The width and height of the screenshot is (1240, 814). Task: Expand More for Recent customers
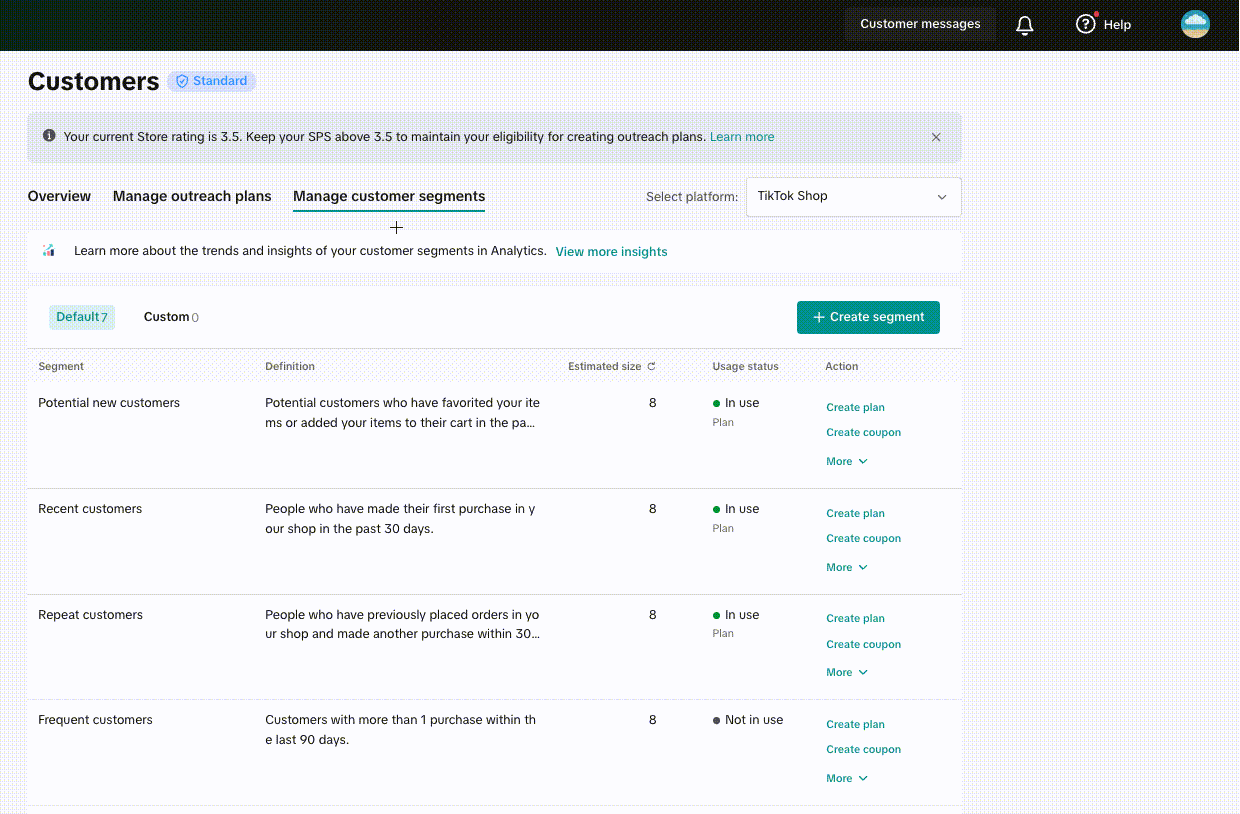coord(846,568)
